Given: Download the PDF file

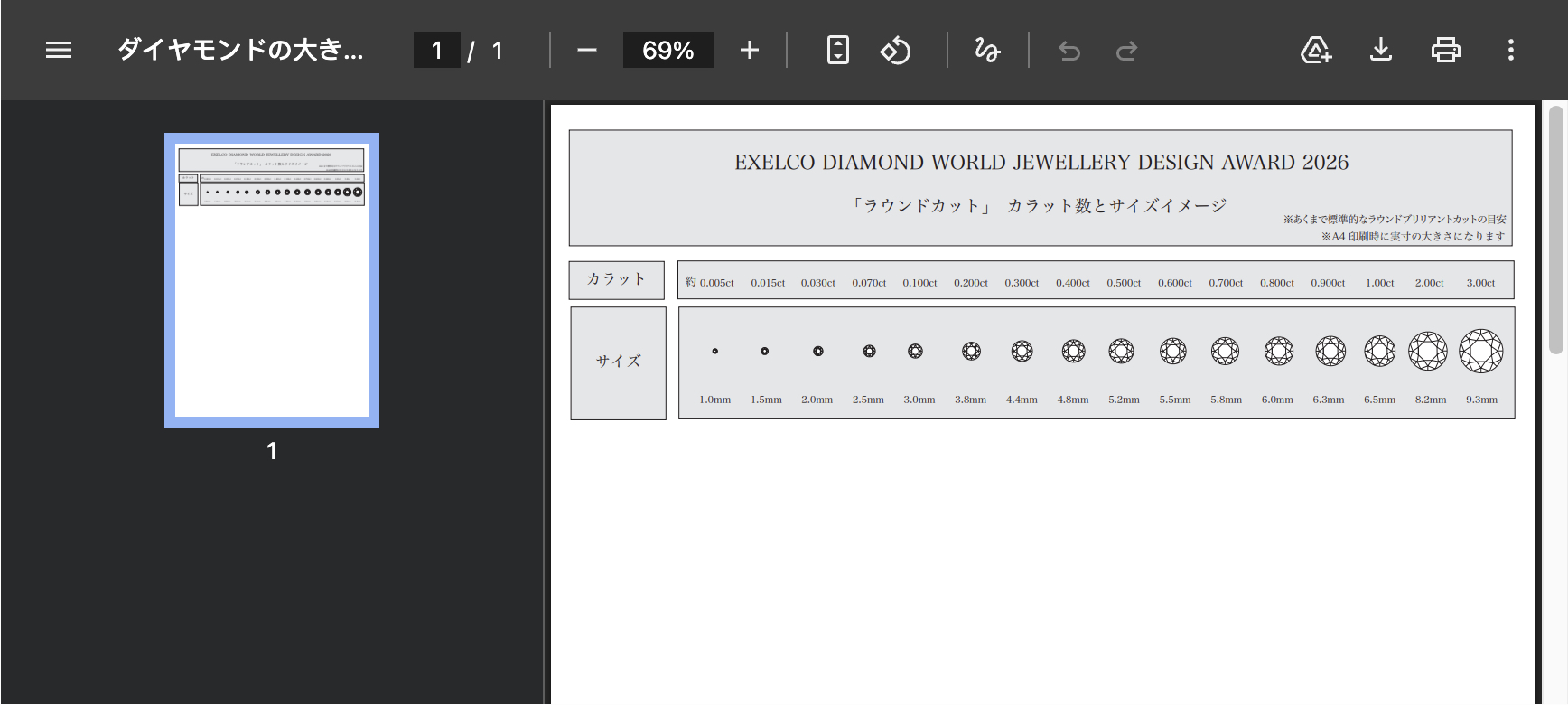Looking at the screenshot, I should 1381,50.
